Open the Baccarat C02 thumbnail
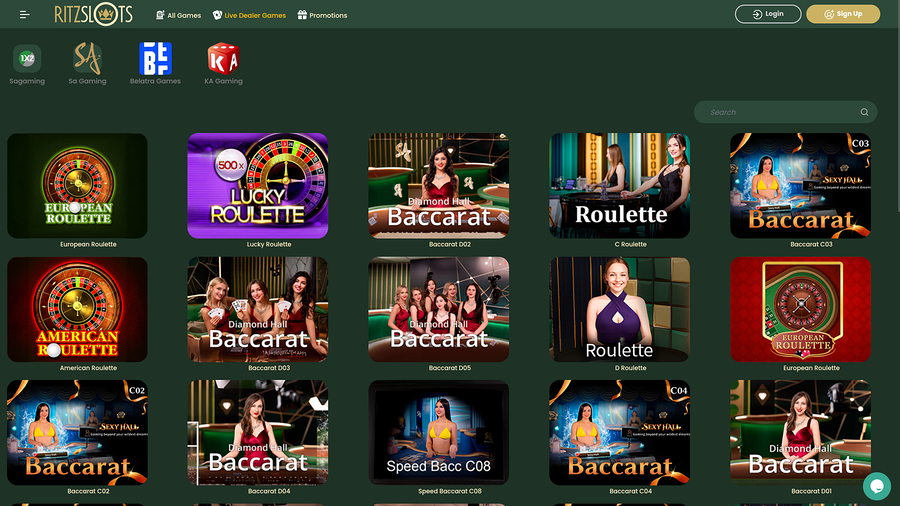 click(77, 433)
